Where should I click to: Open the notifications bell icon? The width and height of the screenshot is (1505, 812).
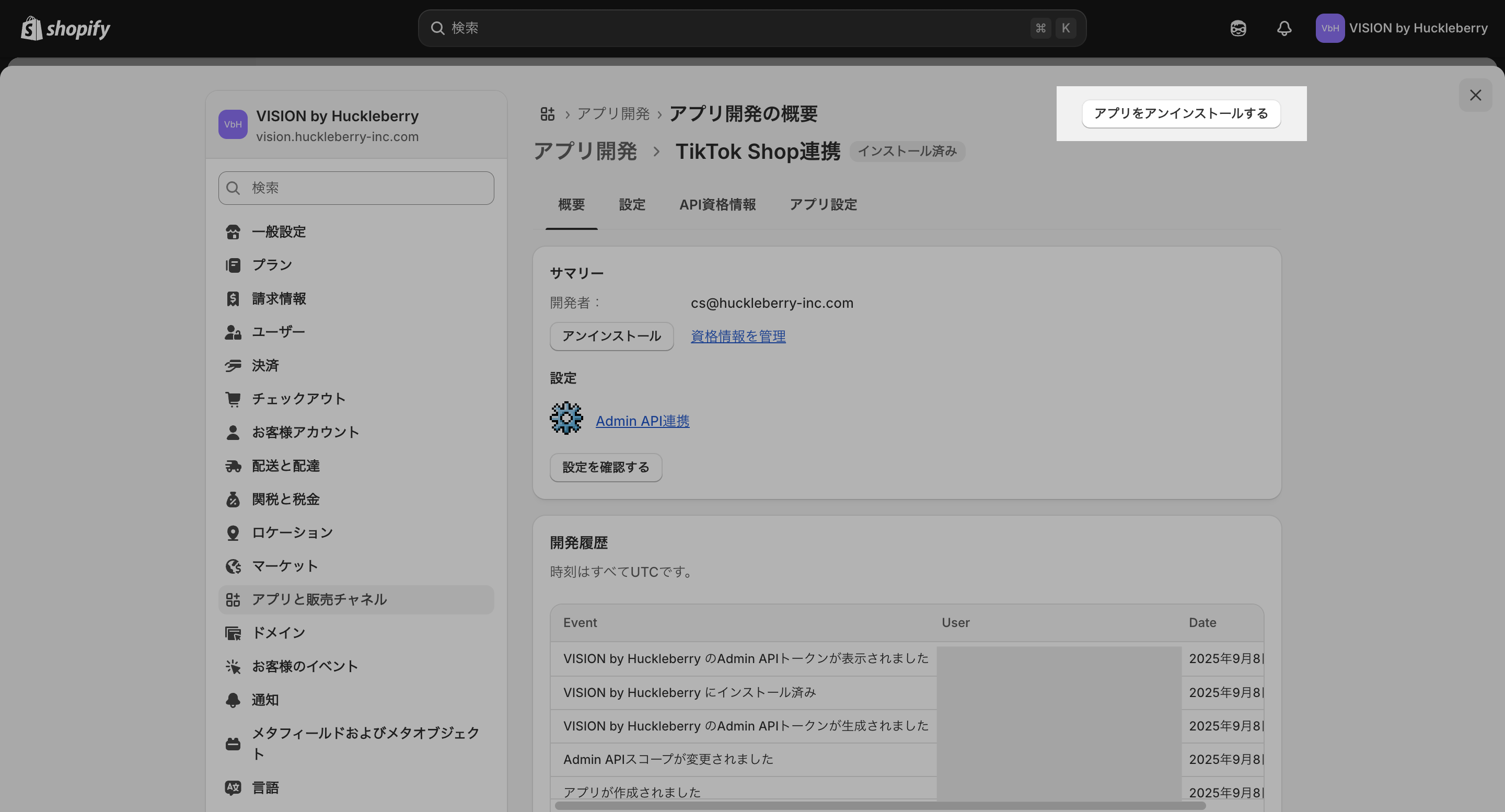[1283, 28]
